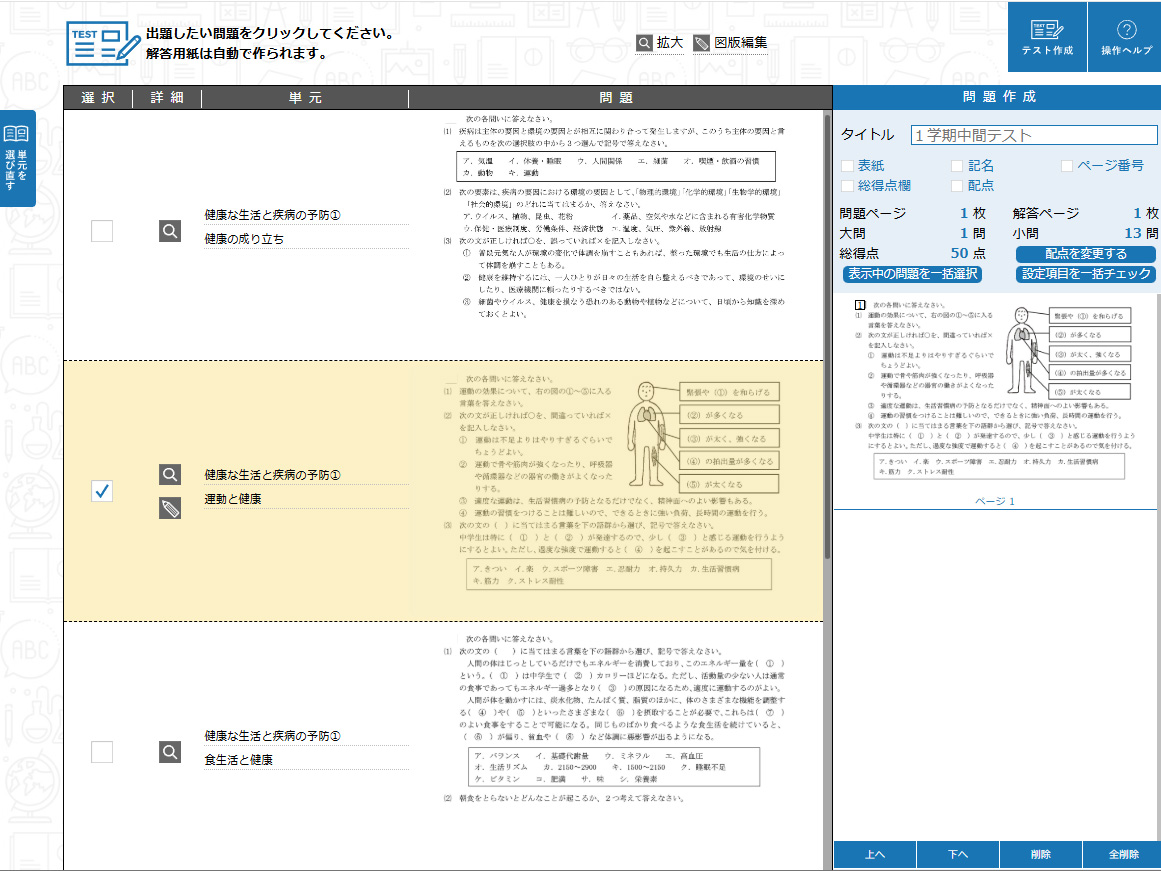1161x871 pixels.
Task: Click the 拡大 magnifier icon
Action: (x=645, y=43)
